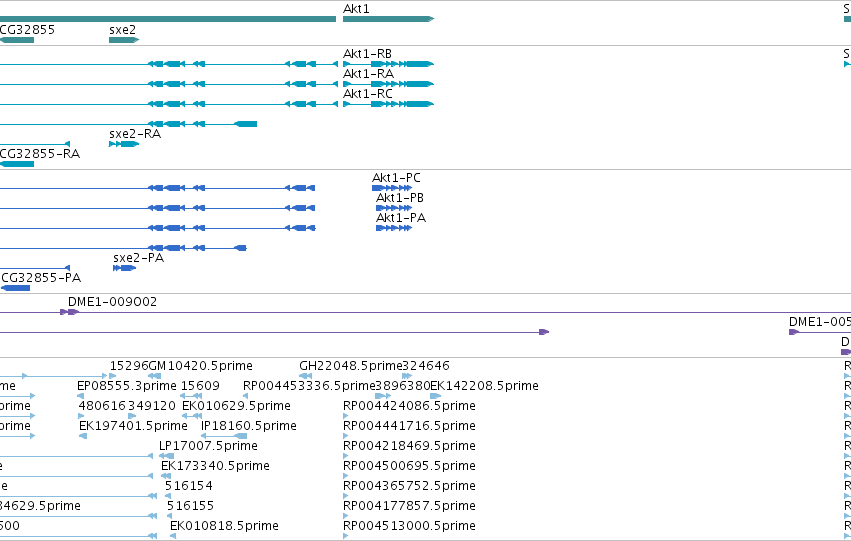Click the sxe2-RA transcript glyph
This screenshot has height=541, width=851.
click(124, 144)
